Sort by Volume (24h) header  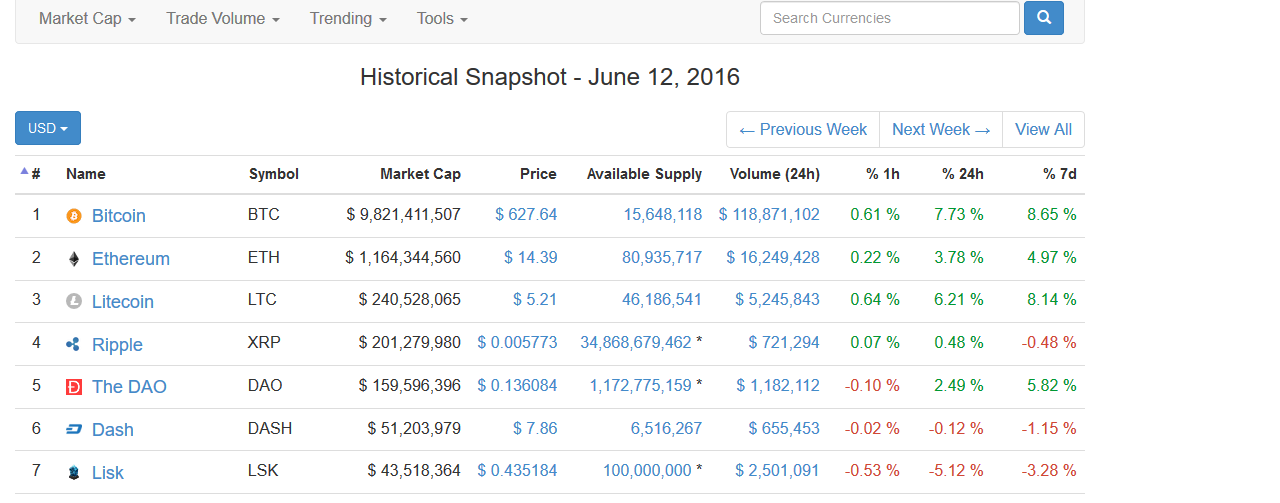coord(775,174)
